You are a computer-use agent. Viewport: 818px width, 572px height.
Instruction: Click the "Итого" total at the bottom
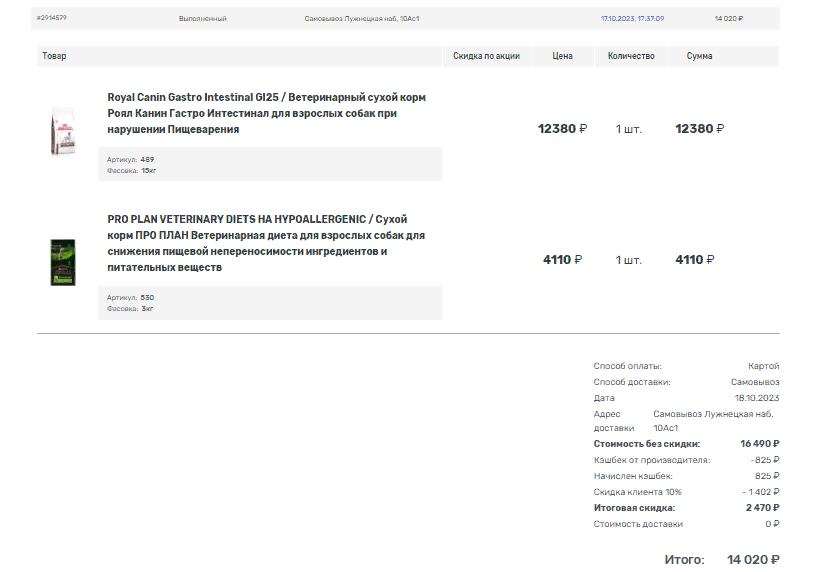tap(721, 559)
